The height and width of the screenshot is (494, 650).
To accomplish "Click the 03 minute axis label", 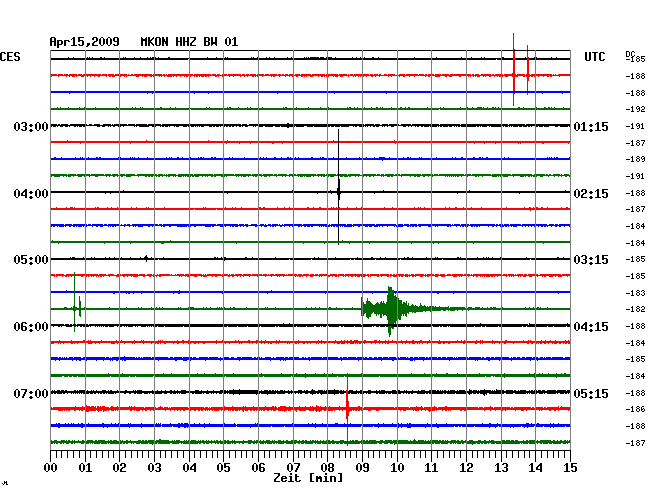I will [155, 468].
